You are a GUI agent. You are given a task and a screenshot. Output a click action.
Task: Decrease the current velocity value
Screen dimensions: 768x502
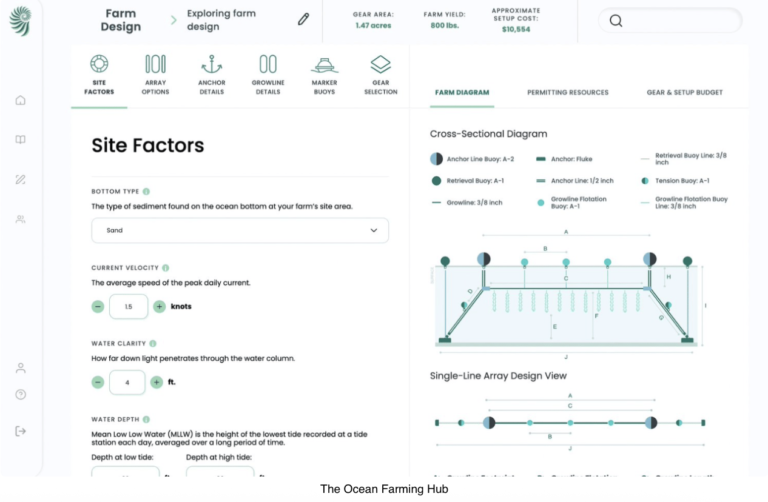click(x=98, y=307)
